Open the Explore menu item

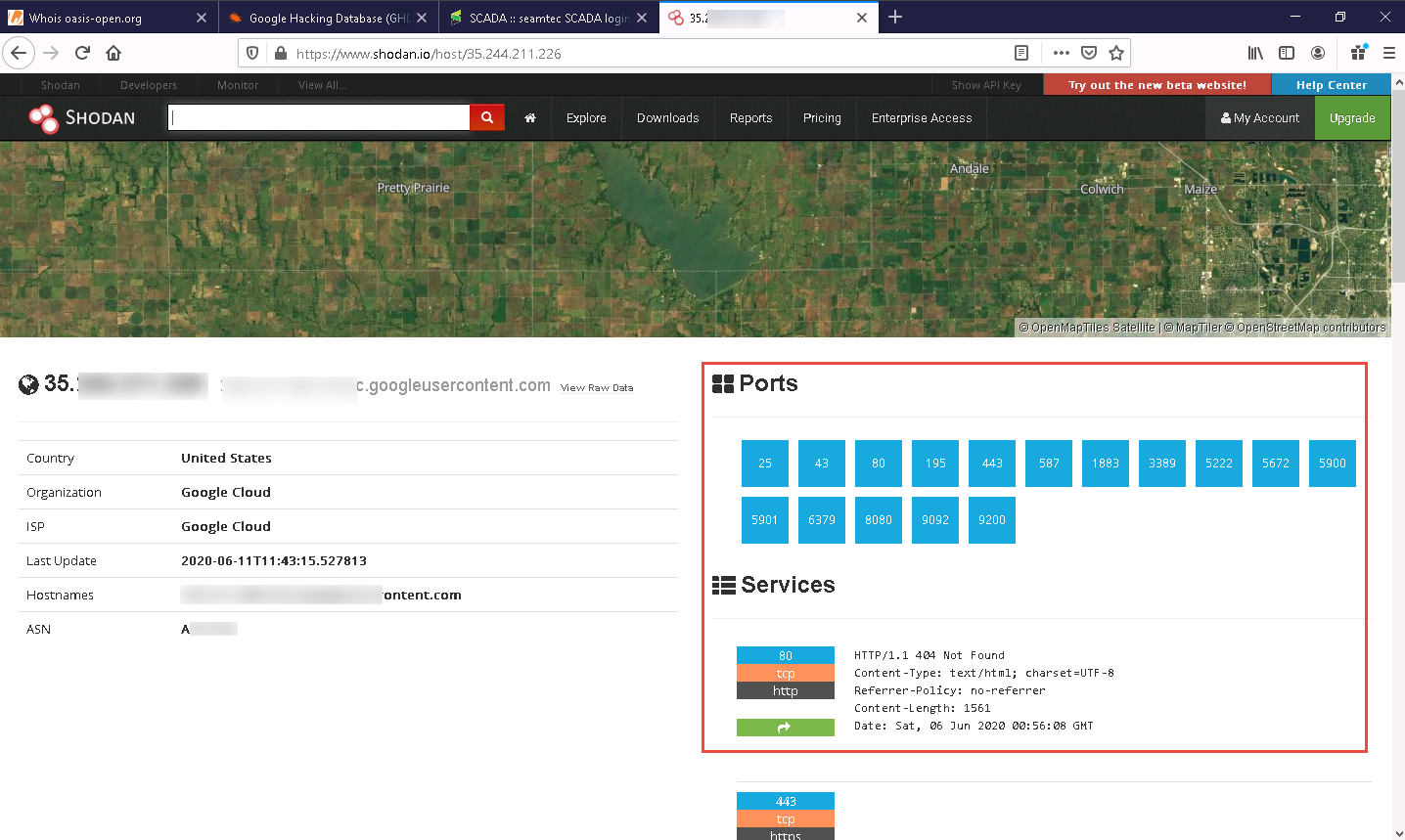586,118
